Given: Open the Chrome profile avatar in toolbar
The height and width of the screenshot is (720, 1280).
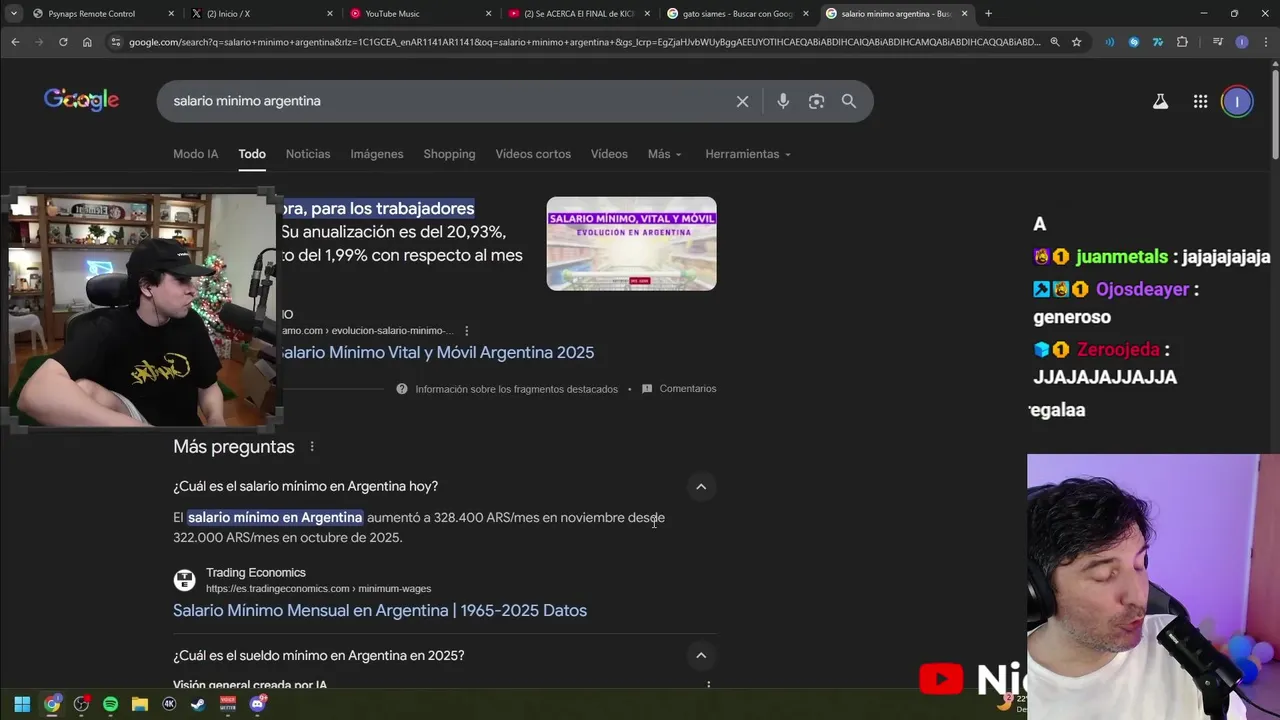Looking at the screenshot, I should pyautogui.click(x=1241, y=42).
